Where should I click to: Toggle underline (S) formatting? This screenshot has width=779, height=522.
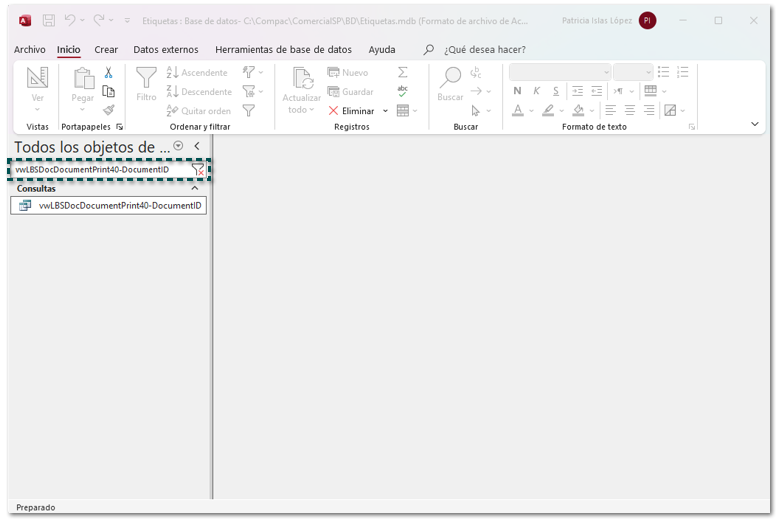[x=556, y=91]
